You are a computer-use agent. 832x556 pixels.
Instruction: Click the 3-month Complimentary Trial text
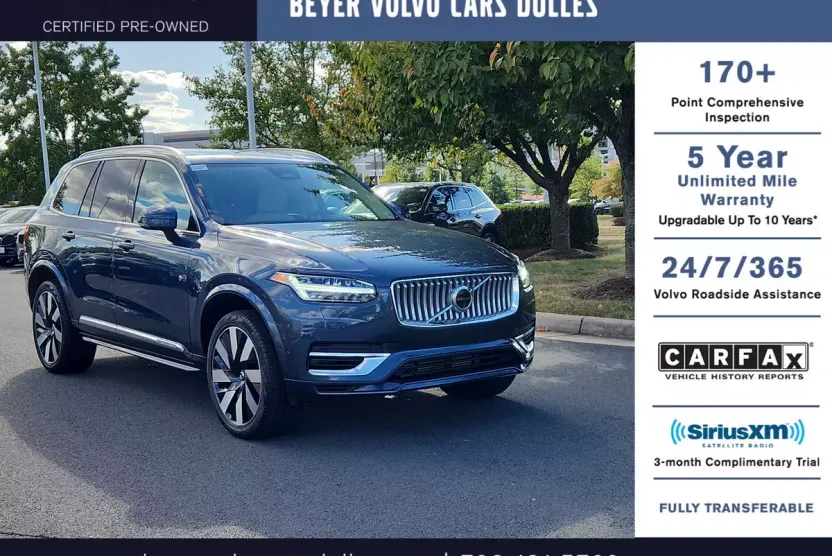(736, 462)
